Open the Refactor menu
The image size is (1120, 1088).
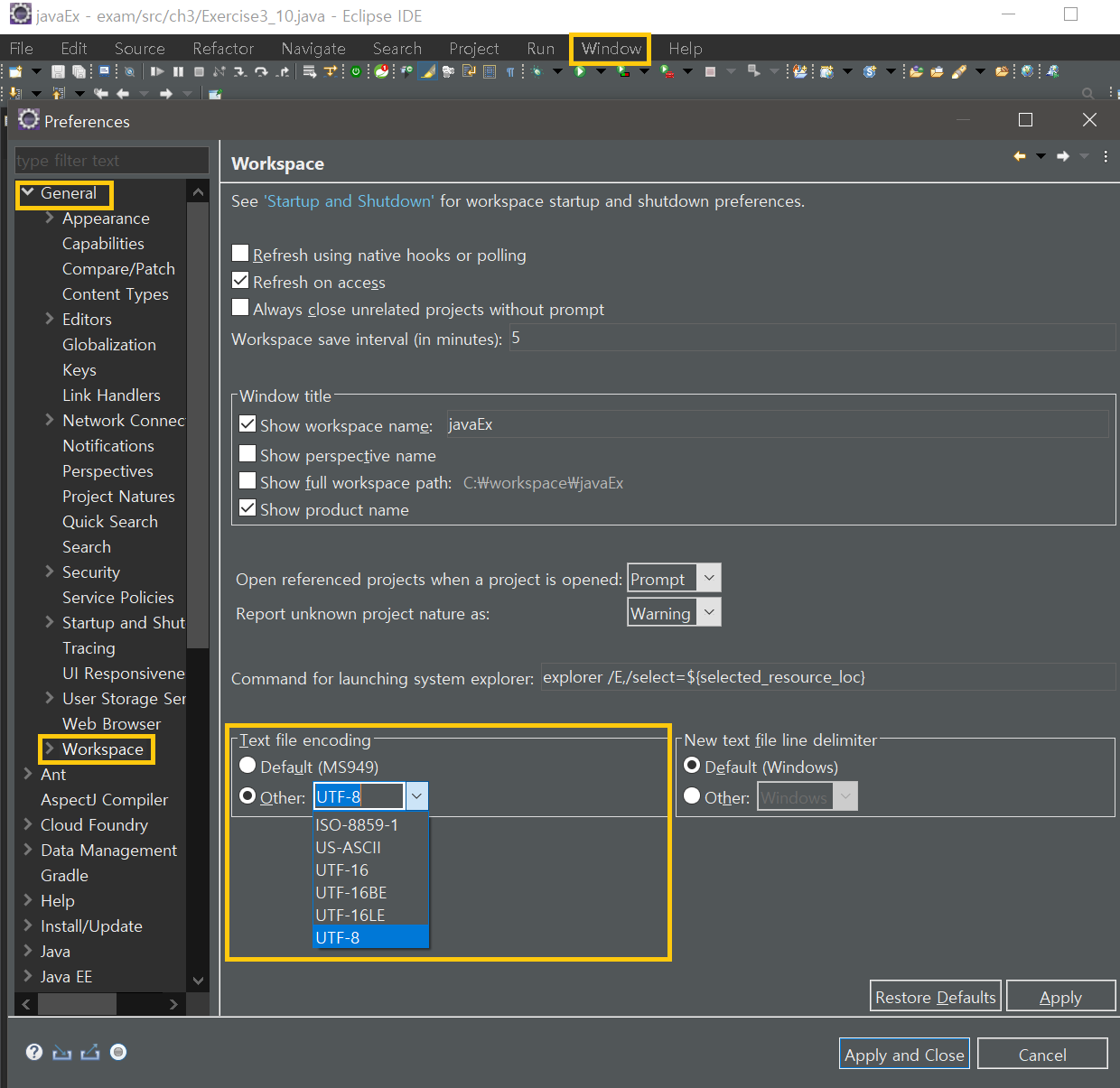coord(223,49)
